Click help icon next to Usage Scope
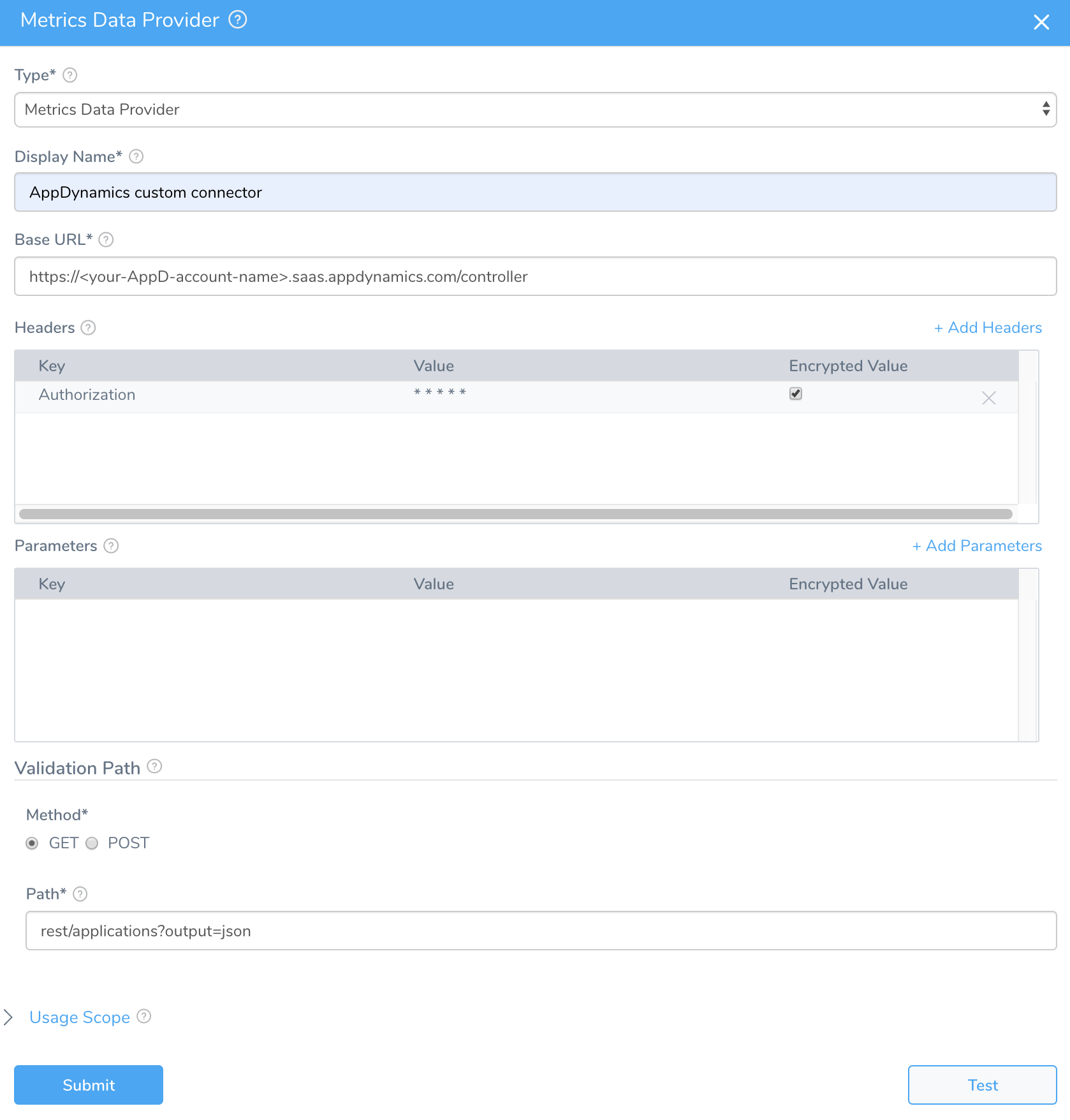This screenshot has width=1070, height=1120. point(144,1016)
